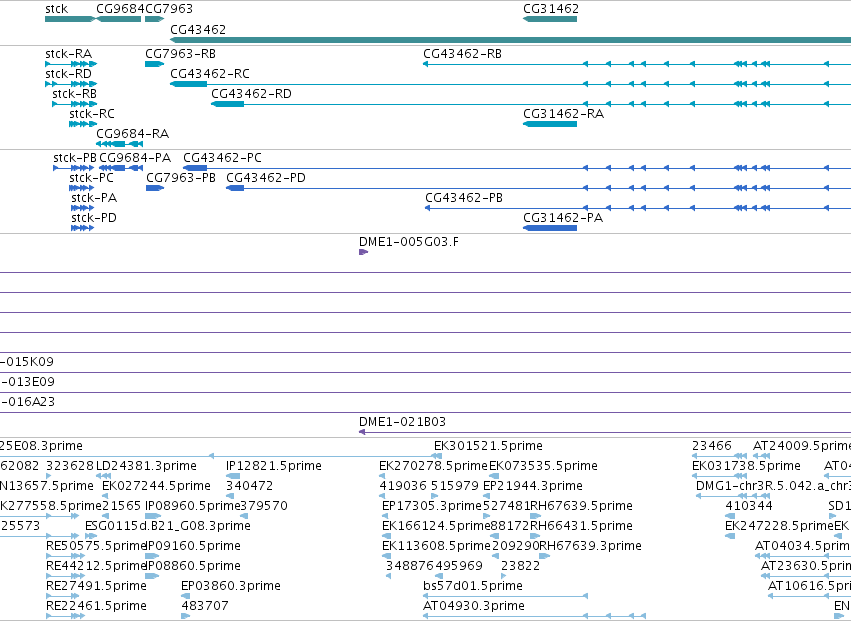This screenshot has width=851, height=621.
Task: Click EST label RE22461.5prime
Action: pos(96,607)
